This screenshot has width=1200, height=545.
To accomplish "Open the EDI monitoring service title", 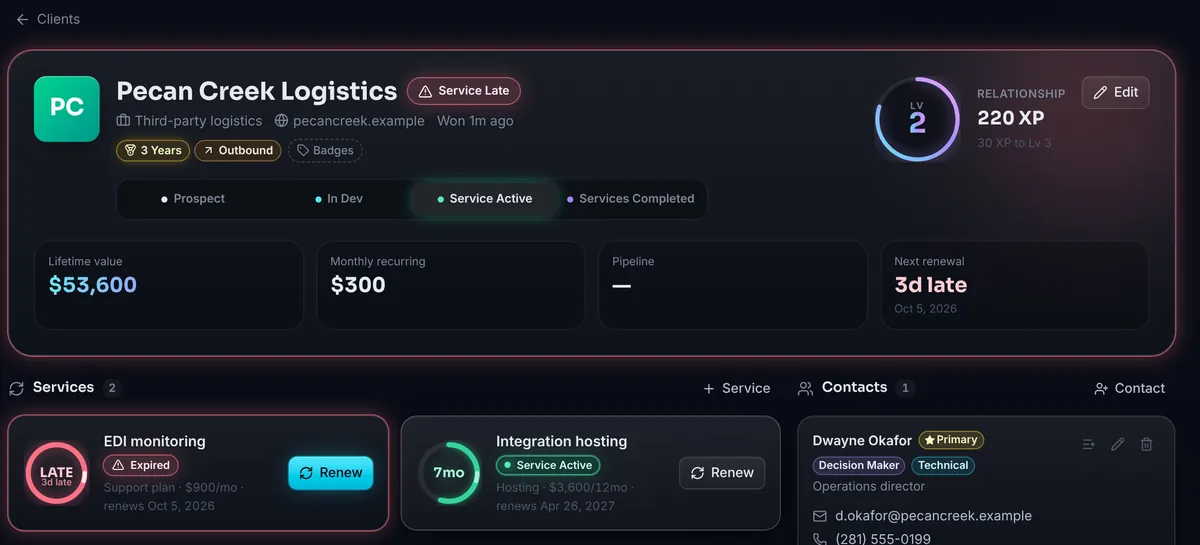I will tap(155, 441).
